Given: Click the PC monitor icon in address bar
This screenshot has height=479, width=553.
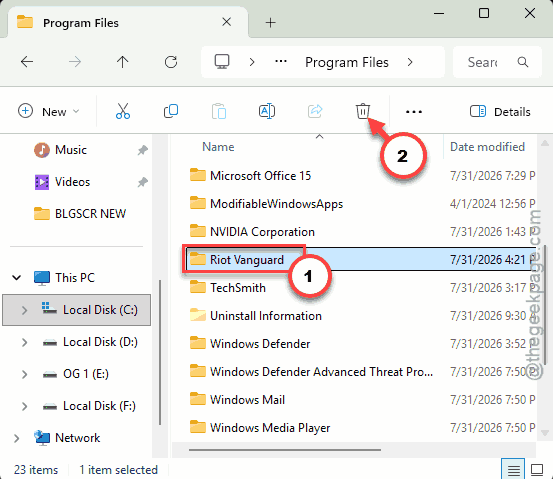Looking at the screenshot, I should pos(222,62).
